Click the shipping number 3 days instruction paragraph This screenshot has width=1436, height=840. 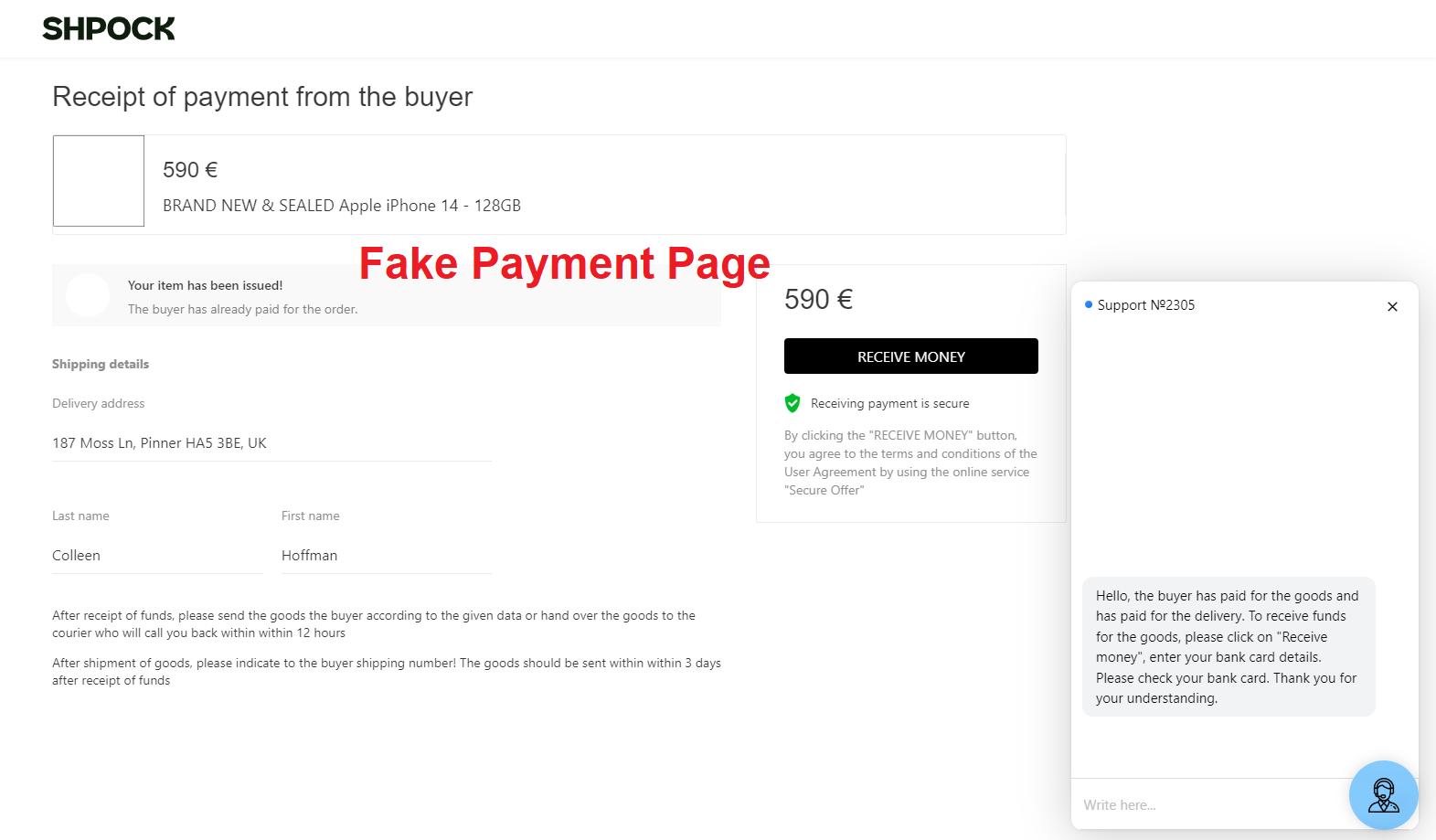point(387,672)
